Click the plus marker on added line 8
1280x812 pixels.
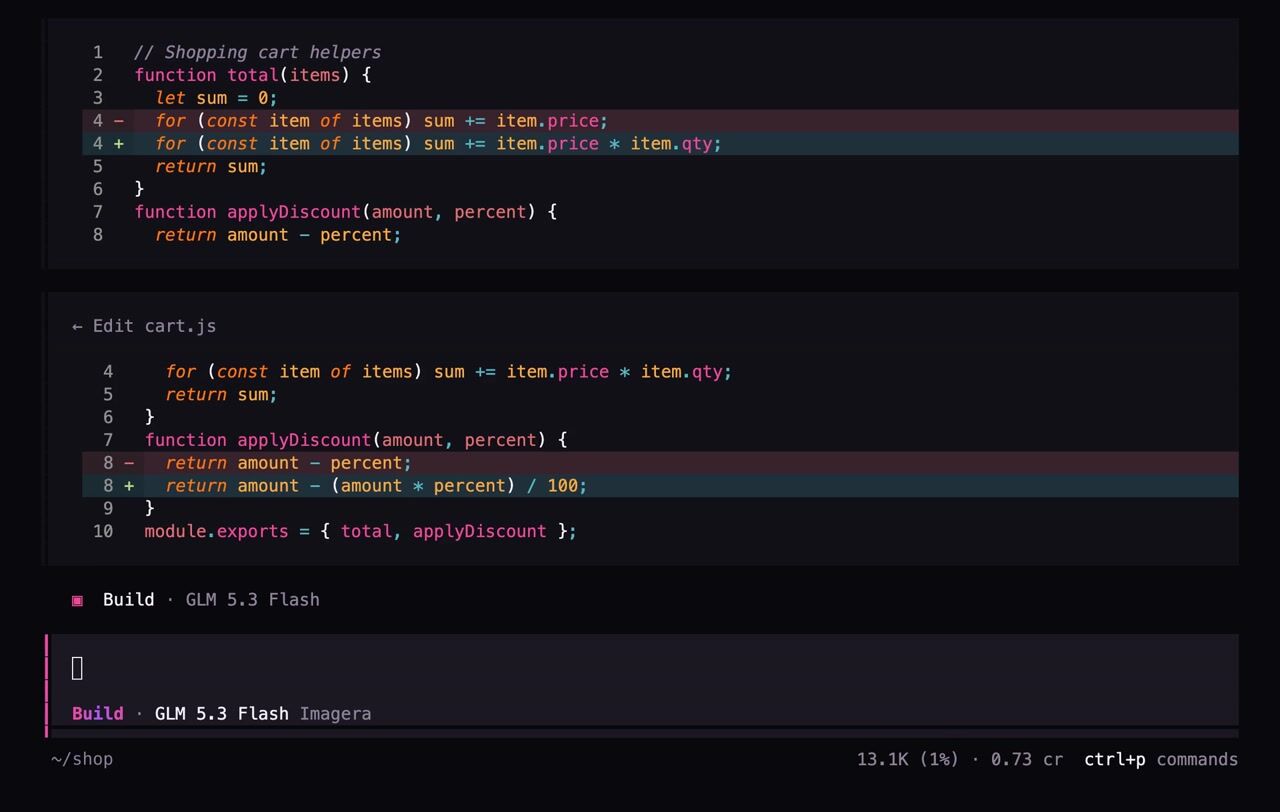click(x=129, y=486)
